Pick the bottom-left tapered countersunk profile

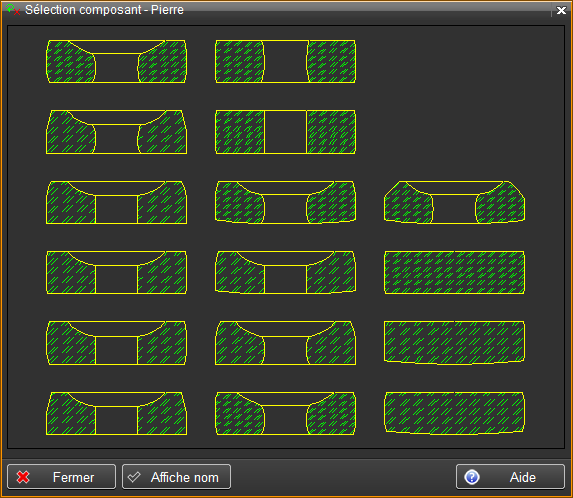[x=116, y=413]
